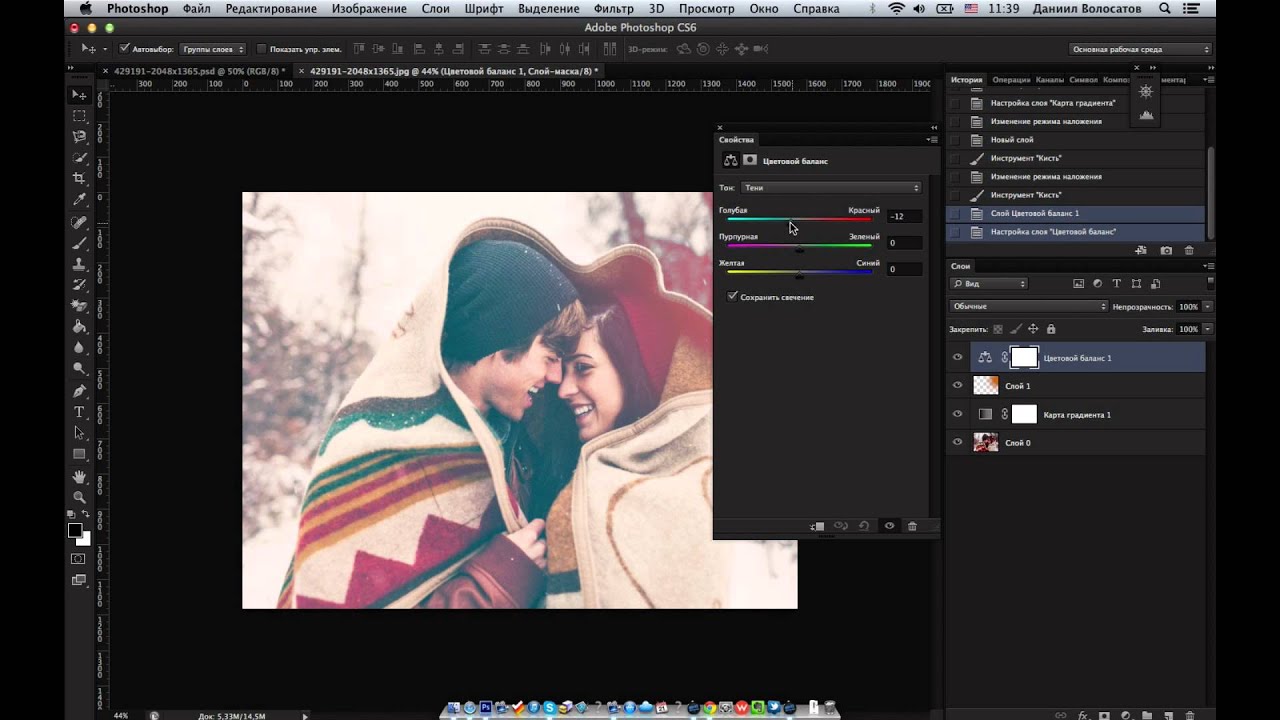Open the Редактирование menu
Image resolution: width=1280 pixels, height=720 pixels.
[271, 9]
